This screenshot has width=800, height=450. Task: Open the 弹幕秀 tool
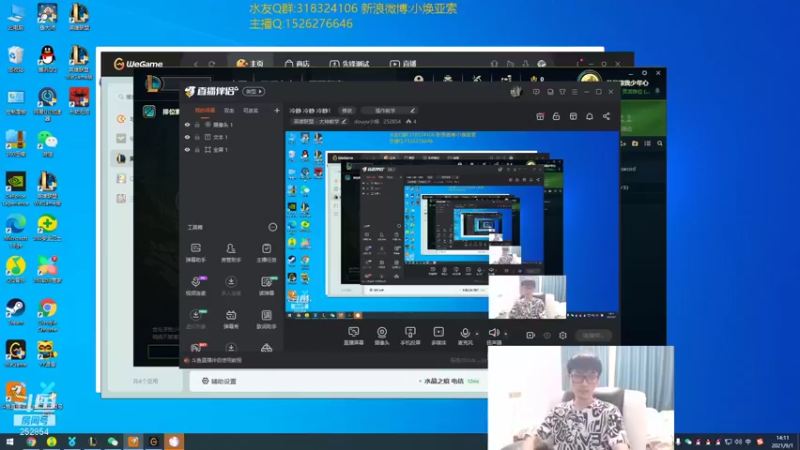click(231, 319)
